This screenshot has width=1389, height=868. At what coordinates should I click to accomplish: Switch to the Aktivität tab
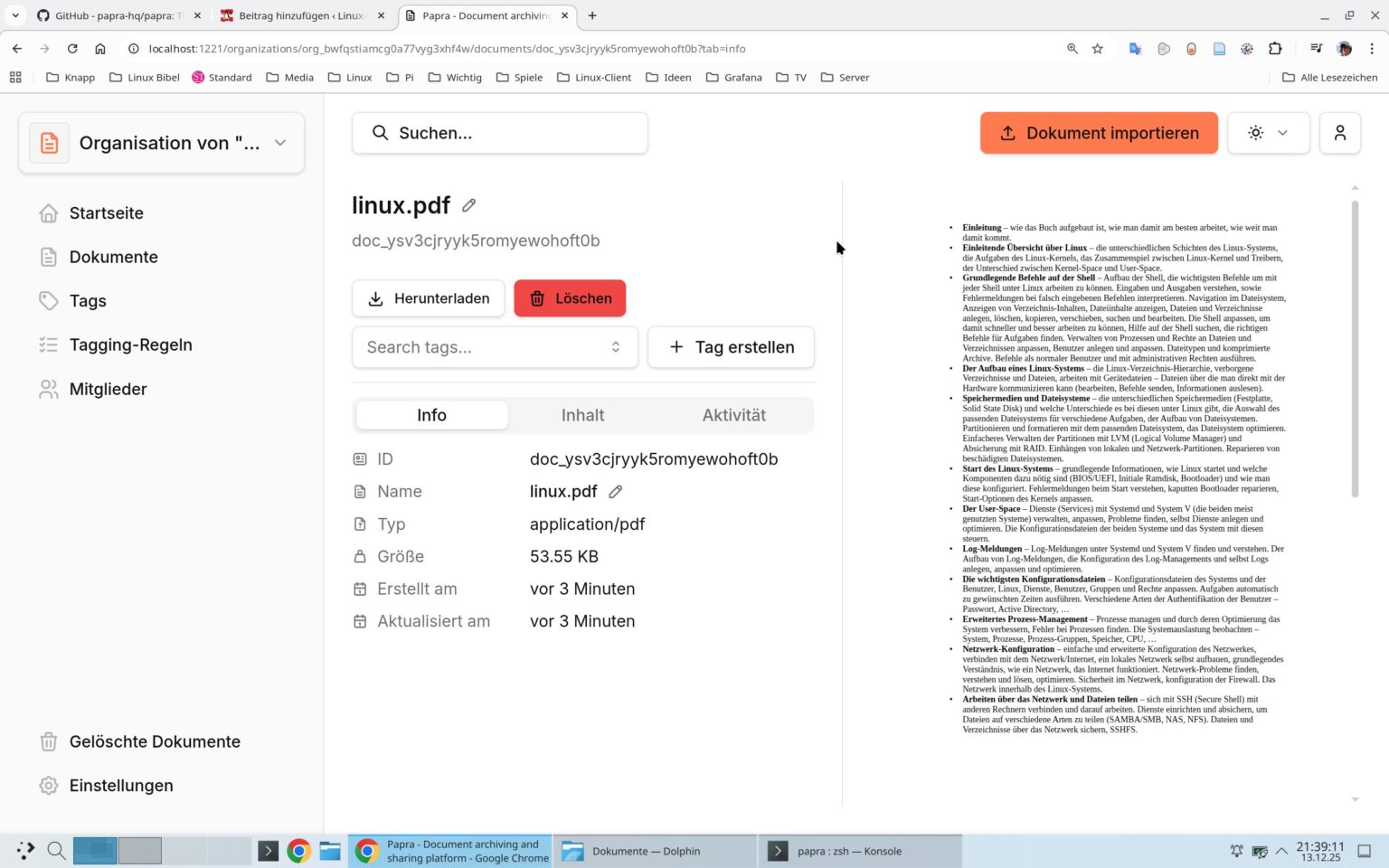(733, 415)
